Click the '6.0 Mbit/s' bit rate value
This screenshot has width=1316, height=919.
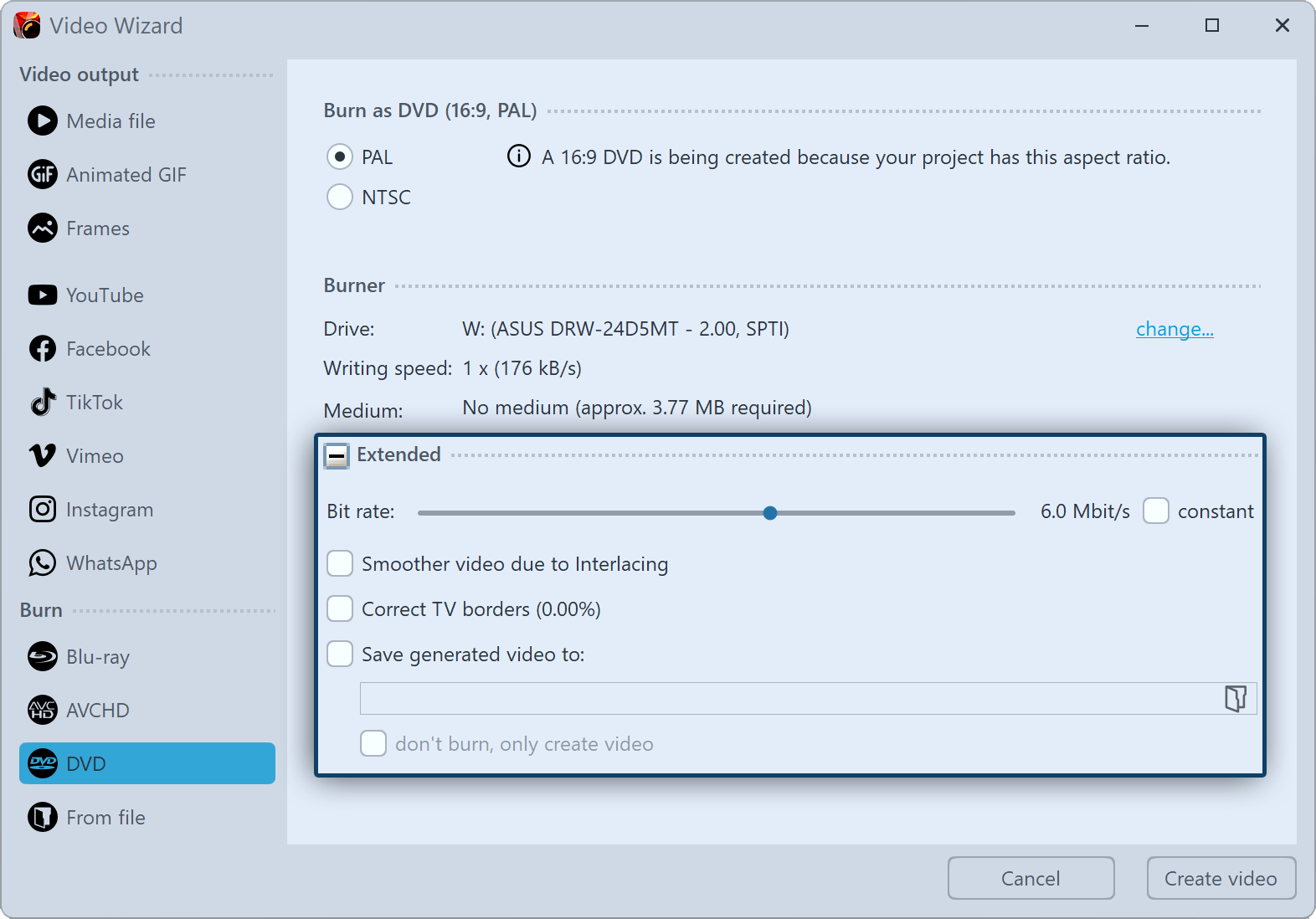point(1085,511)
